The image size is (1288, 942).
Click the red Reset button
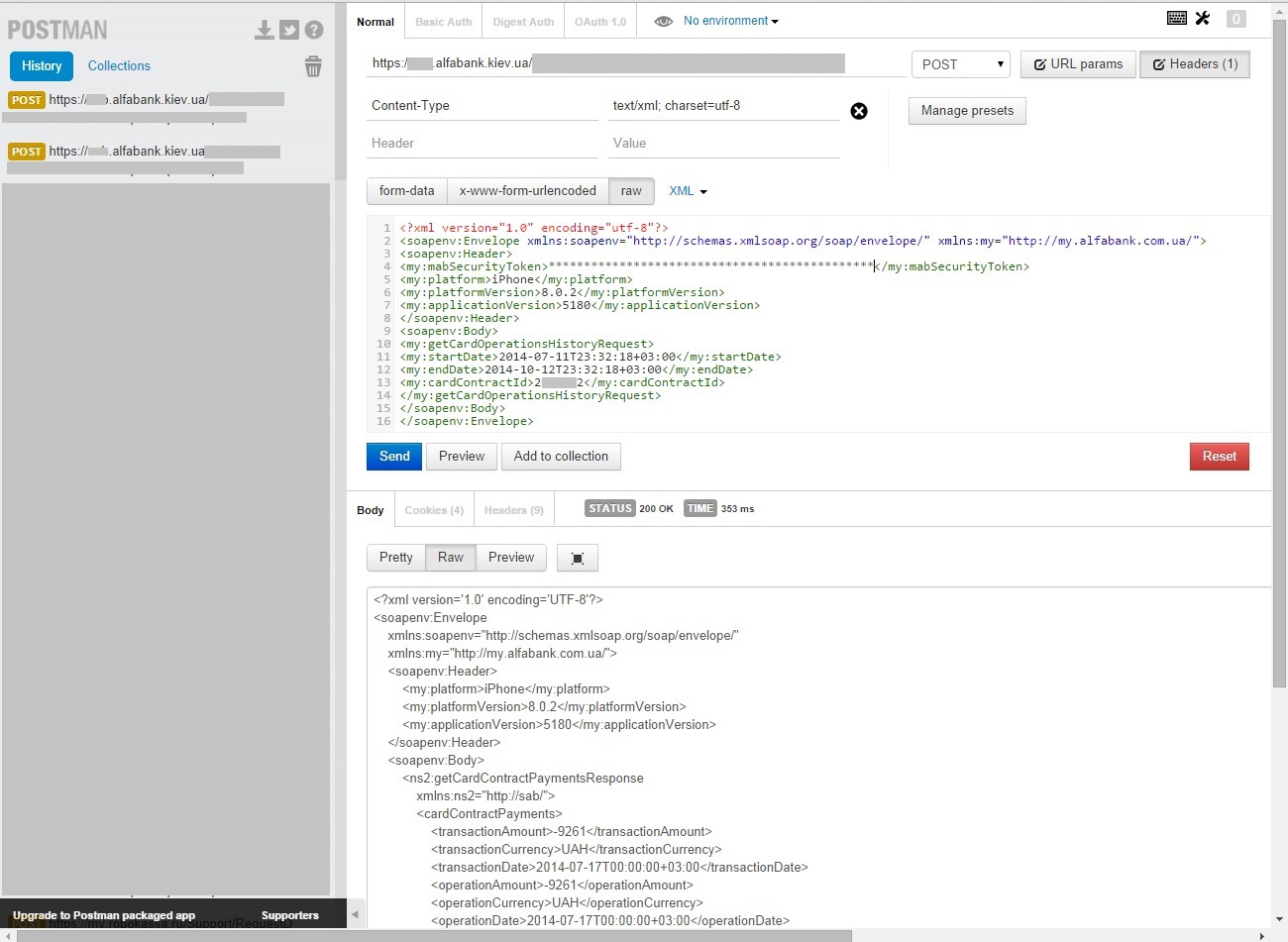click(1220, 457)
